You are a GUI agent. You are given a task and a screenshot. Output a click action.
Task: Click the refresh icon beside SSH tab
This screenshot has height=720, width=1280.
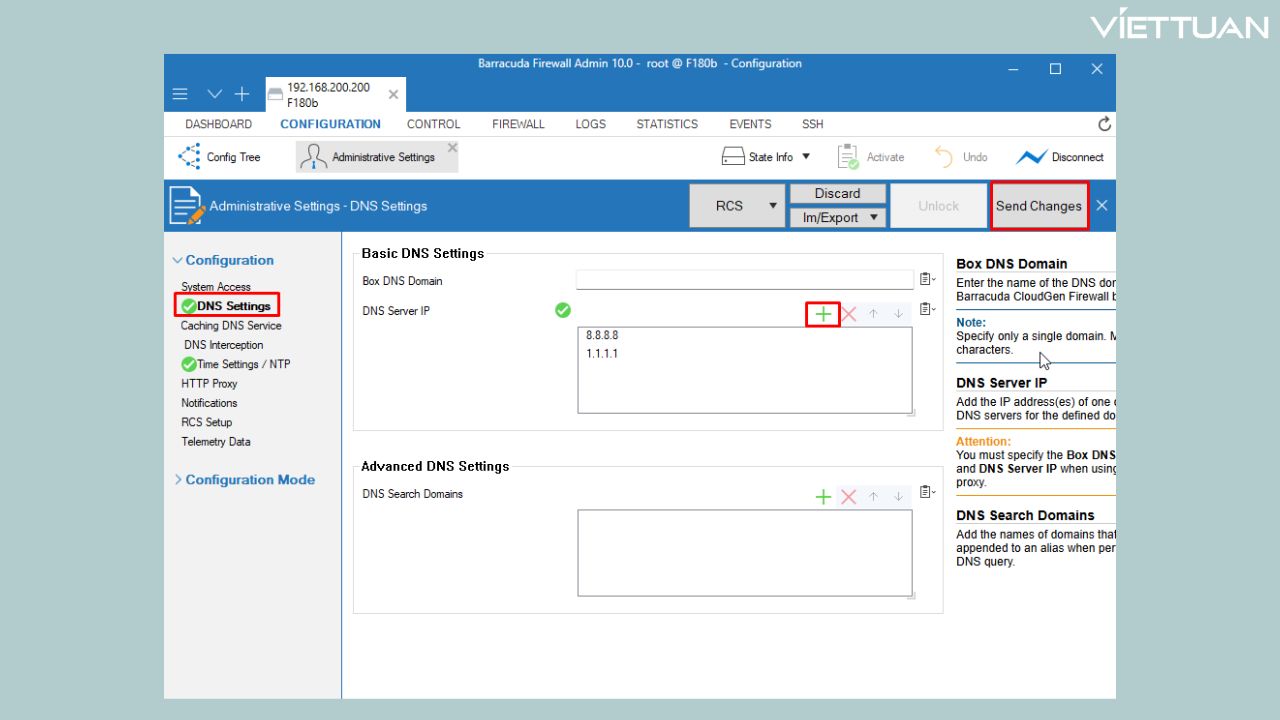tap(1104, 125)
